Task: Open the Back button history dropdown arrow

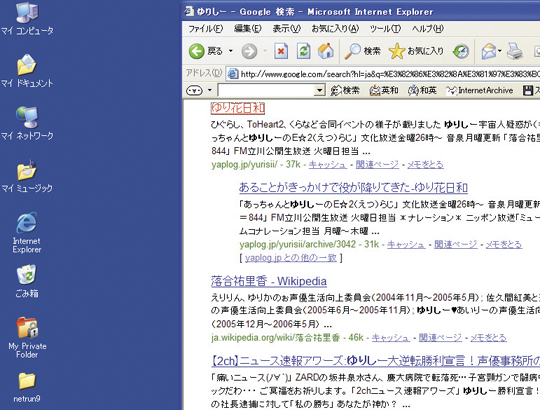Action: [x=231, y=51]
